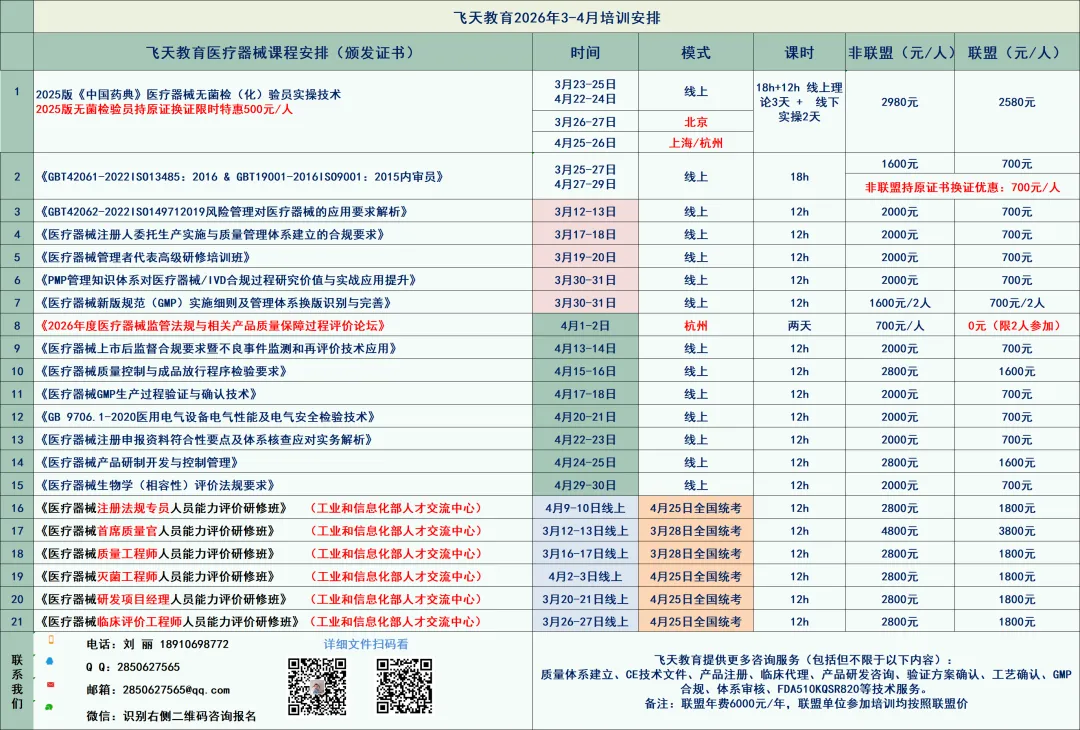Click the red 0元（限2人参加）cell
Viewport: 1080px width, 730px height.
[x=1017, y=326]
